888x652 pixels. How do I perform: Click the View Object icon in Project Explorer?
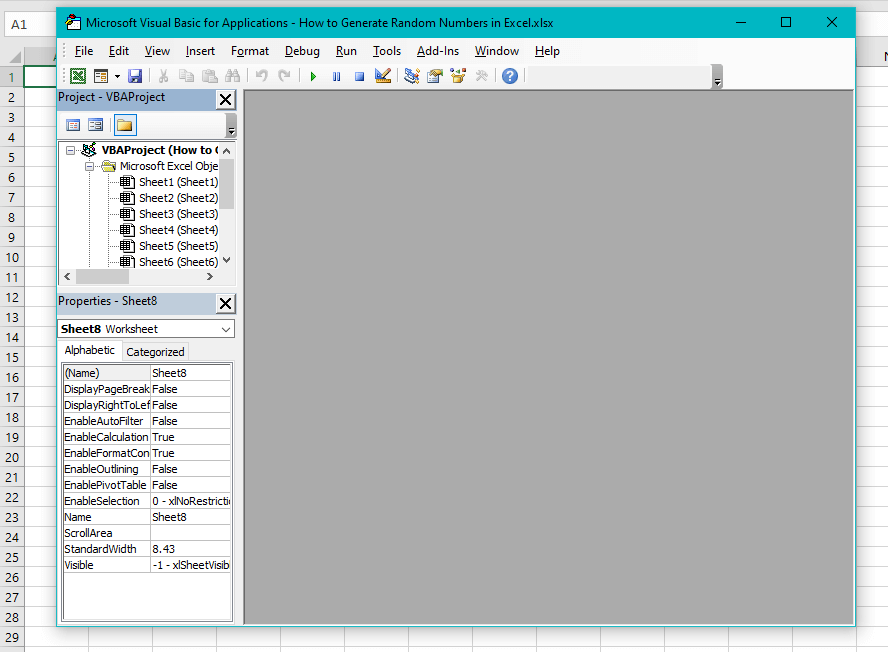point(95,124)
